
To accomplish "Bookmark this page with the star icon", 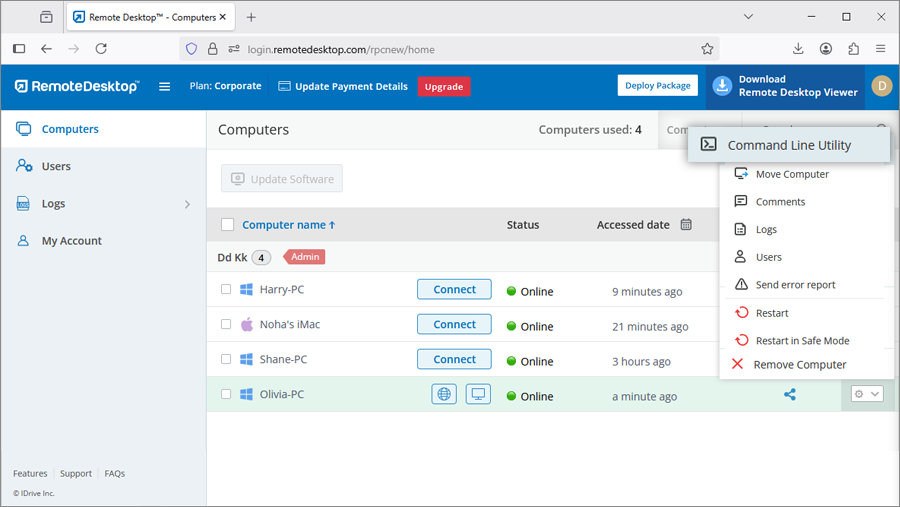I will click(707, 49).
